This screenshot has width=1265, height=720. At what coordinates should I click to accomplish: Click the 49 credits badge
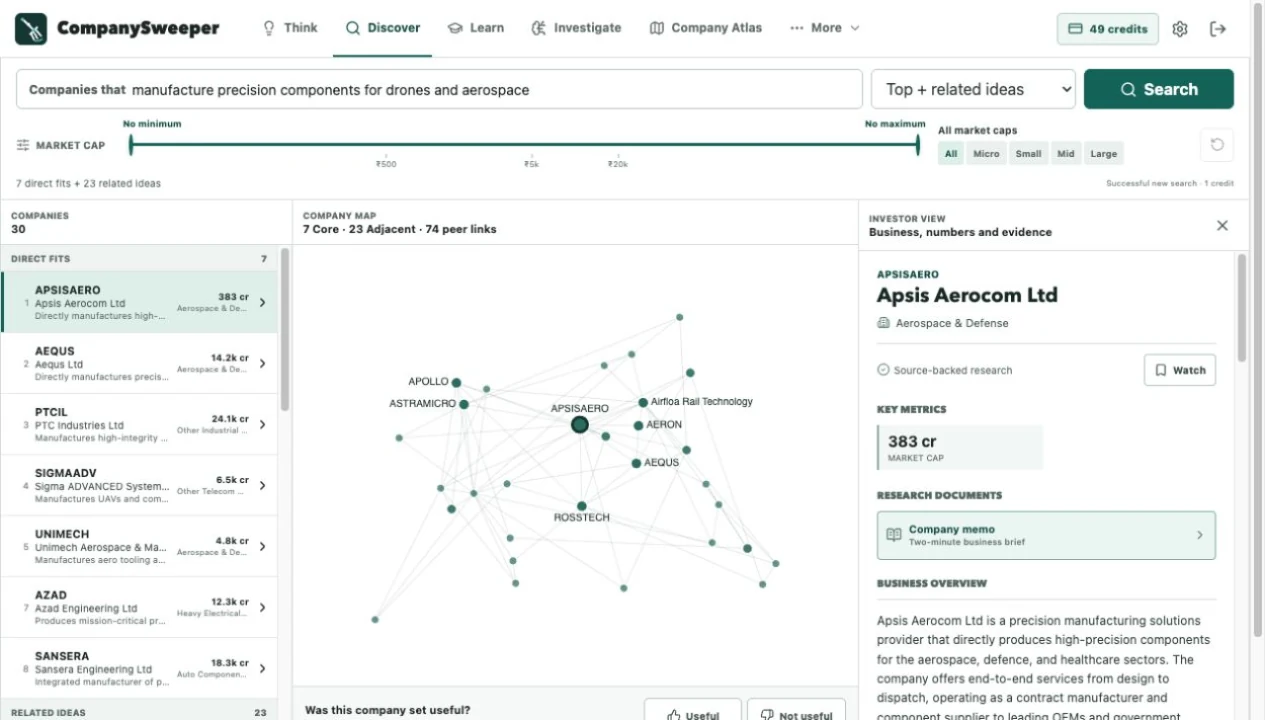click(1108, 29)
